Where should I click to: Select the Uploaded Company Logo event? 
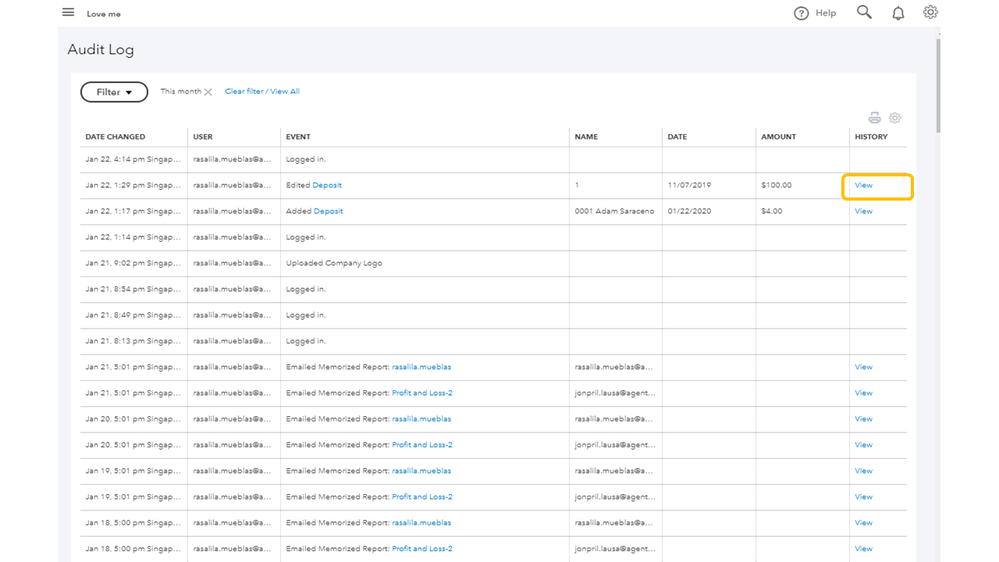(334, 263)
